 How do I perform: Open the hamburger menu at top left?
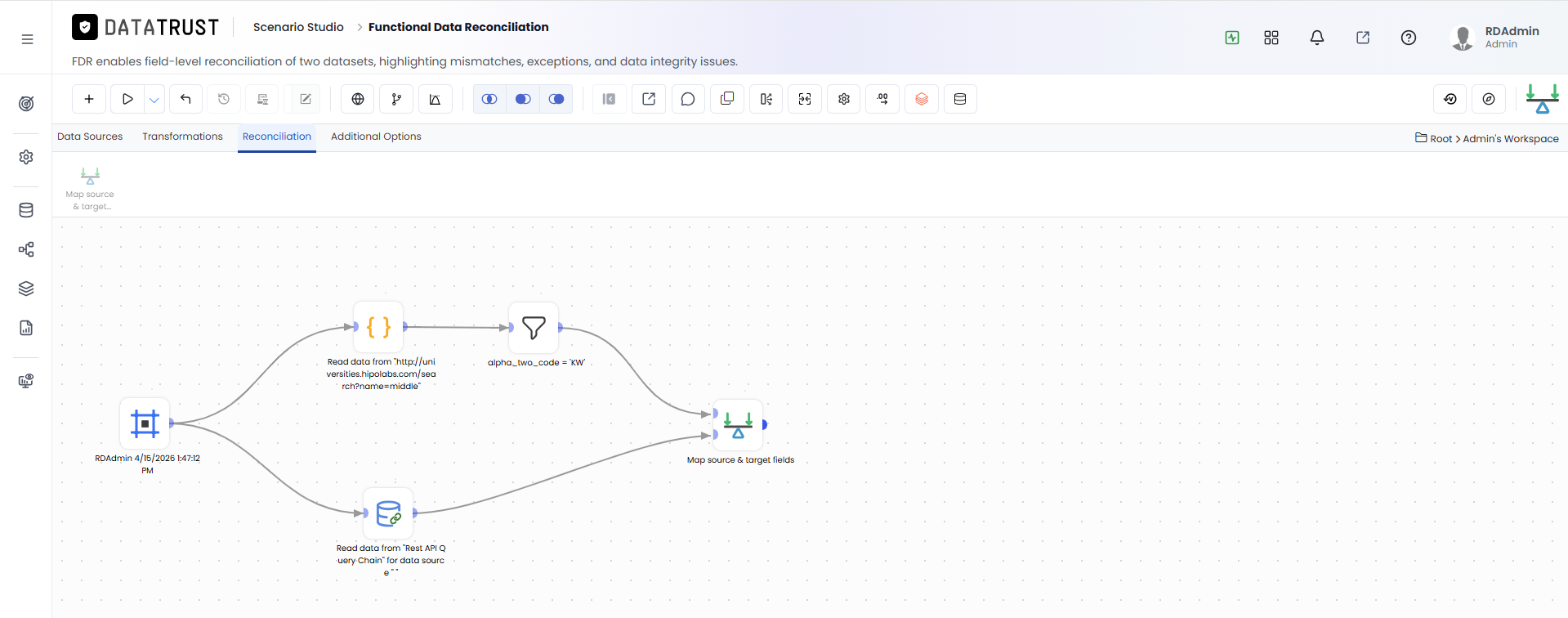27,39
